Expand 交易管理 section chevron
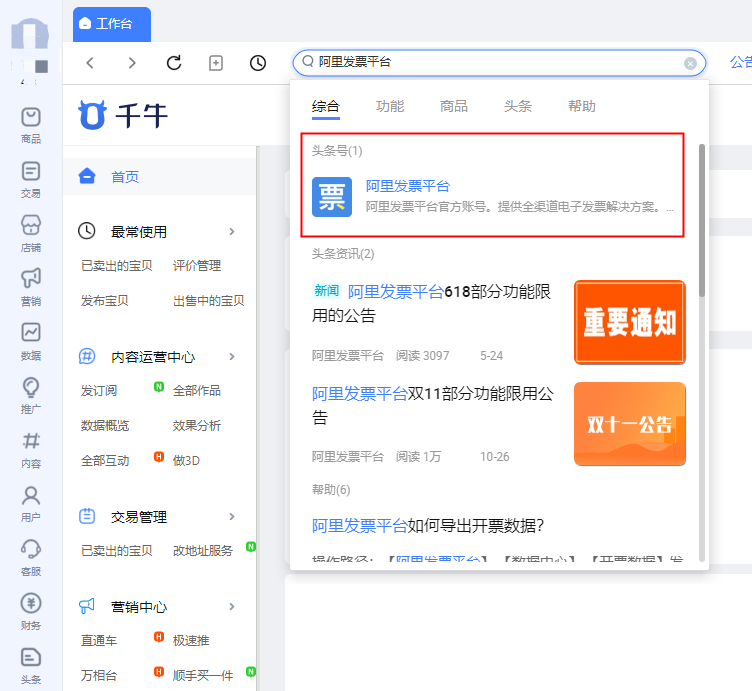752x691 pixels. 232,516
